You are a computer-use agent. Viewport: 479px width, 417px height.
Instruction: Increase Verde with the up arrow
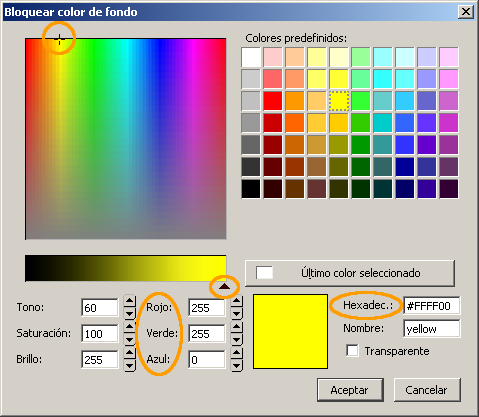(x=237, y=327)
